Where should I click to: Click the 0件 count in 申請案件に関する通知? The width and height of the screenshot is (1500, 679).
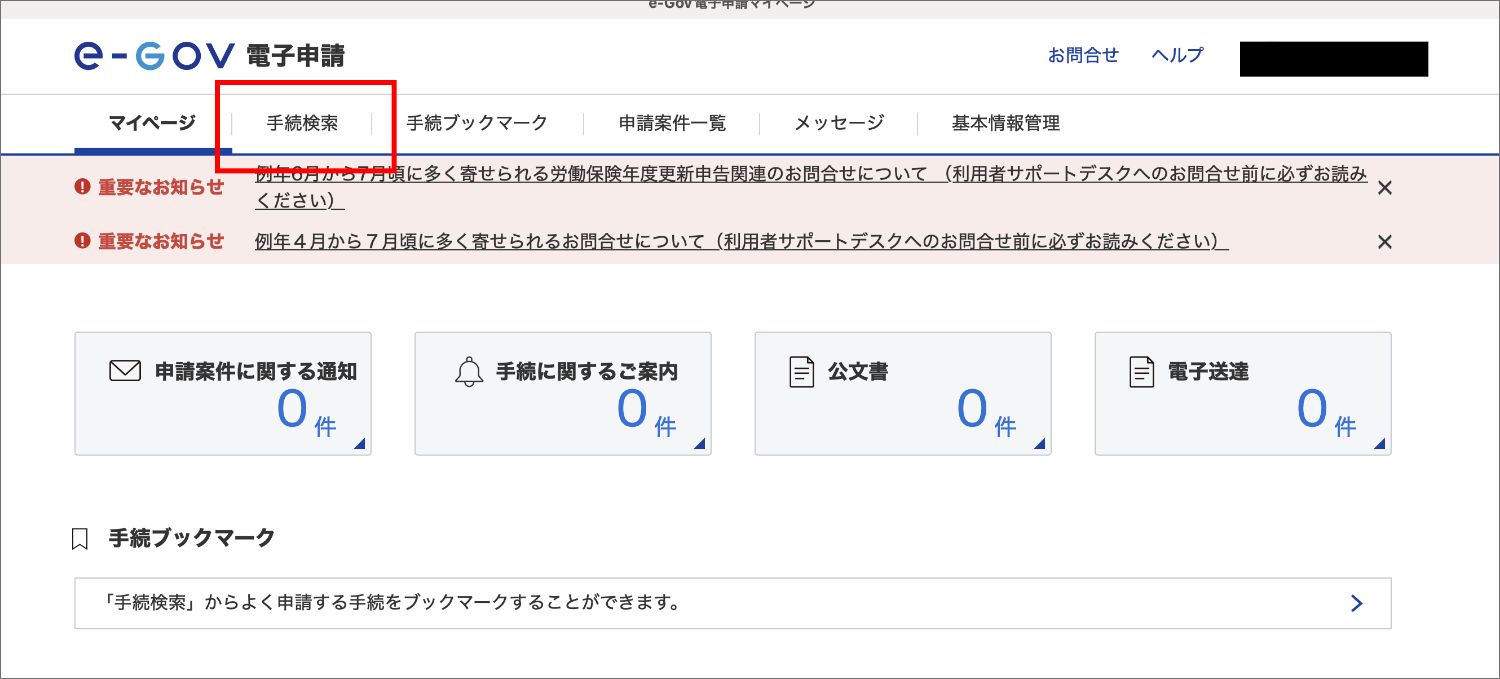tap(306, 412)
